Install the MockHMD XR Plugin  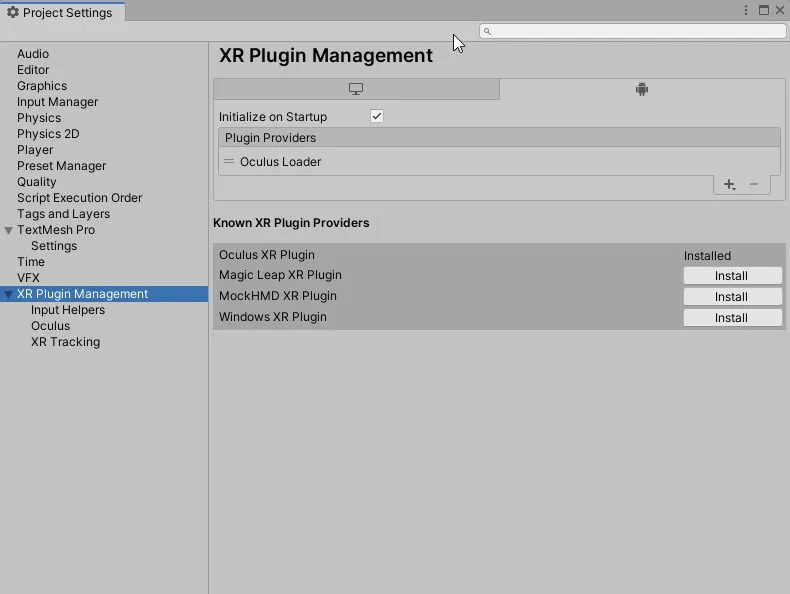(x=733, y=297)
